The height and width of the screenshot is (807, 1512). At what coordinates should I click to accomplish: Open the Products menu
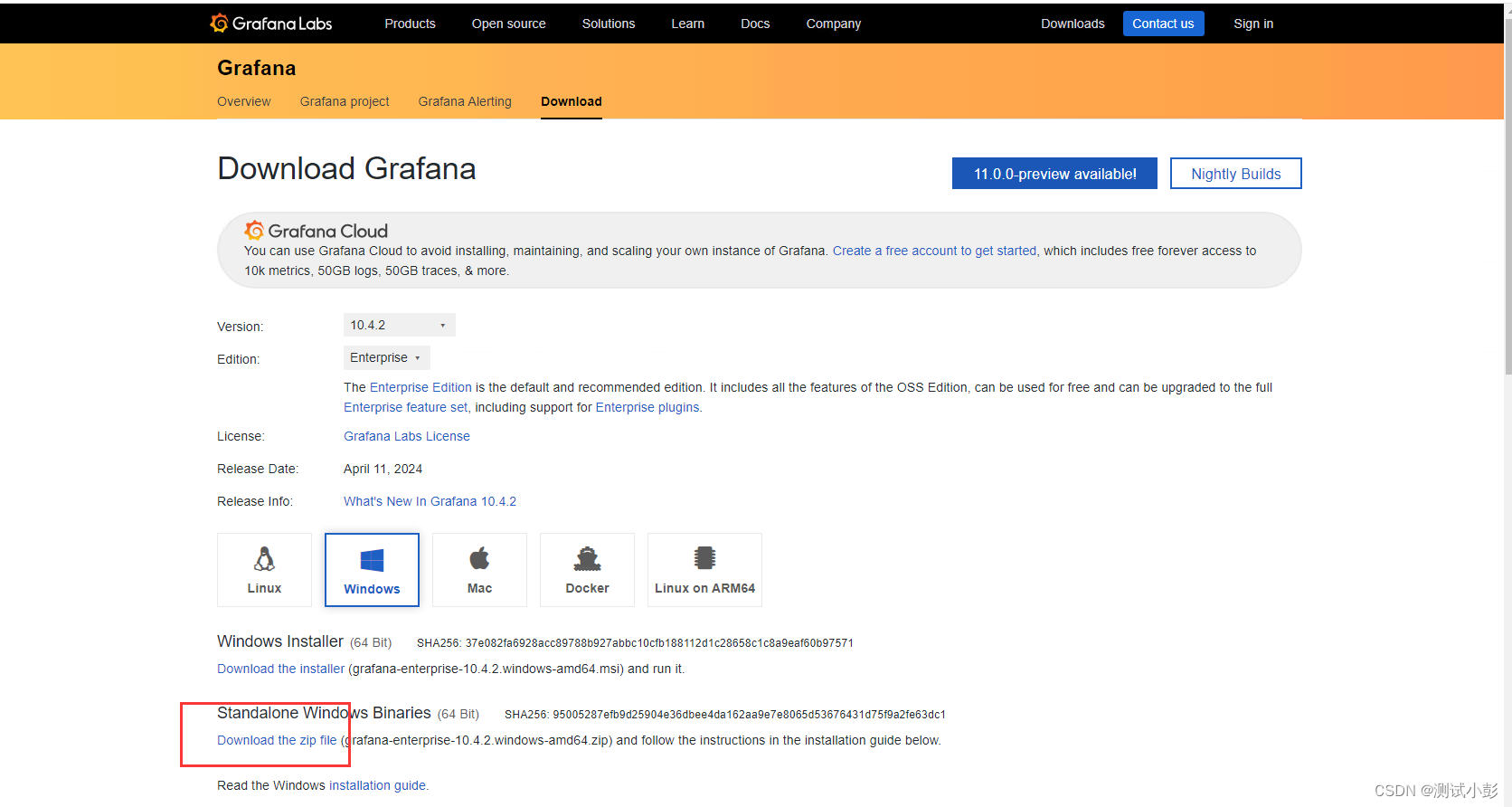[410, 24]
